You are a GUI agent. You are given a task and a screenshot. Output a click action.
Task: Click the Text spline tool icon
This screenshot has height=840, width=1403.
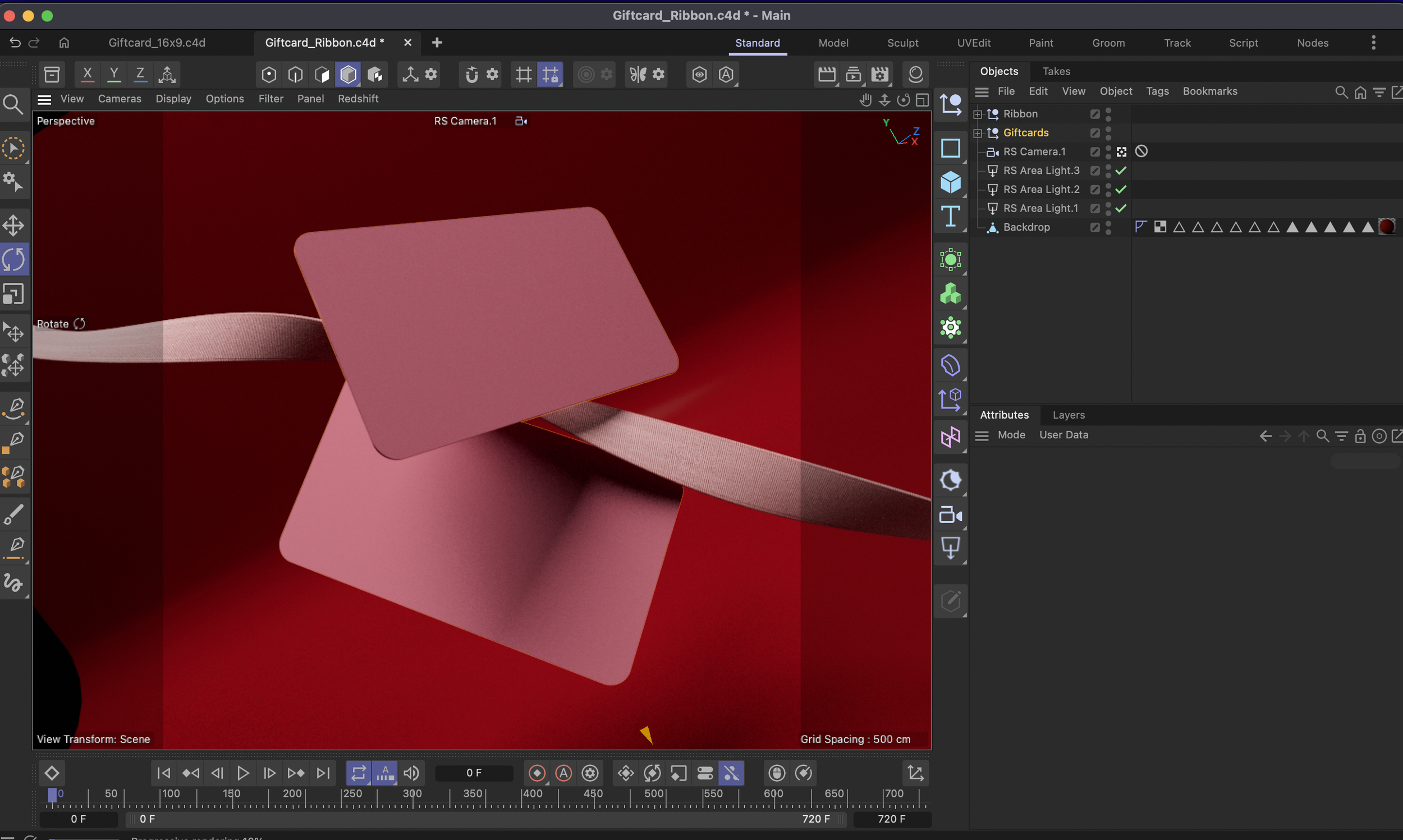(x=950, y=216)
